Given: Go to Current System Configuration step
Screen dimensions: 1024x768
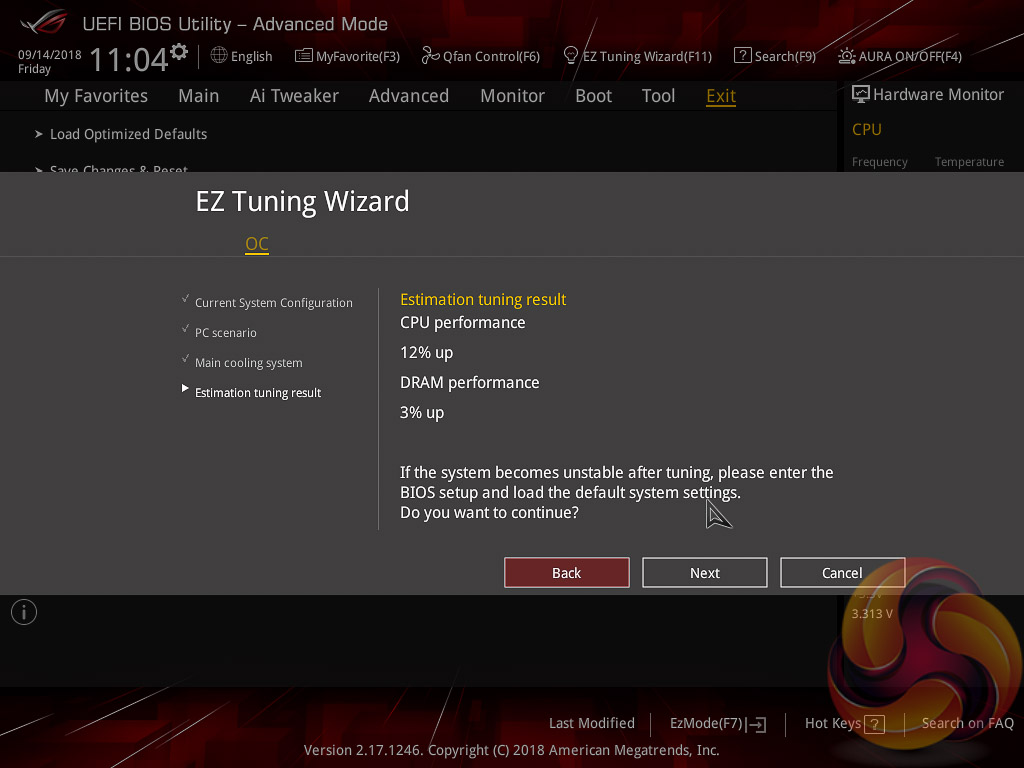Looking at the screenshot, I should [274, 303].
